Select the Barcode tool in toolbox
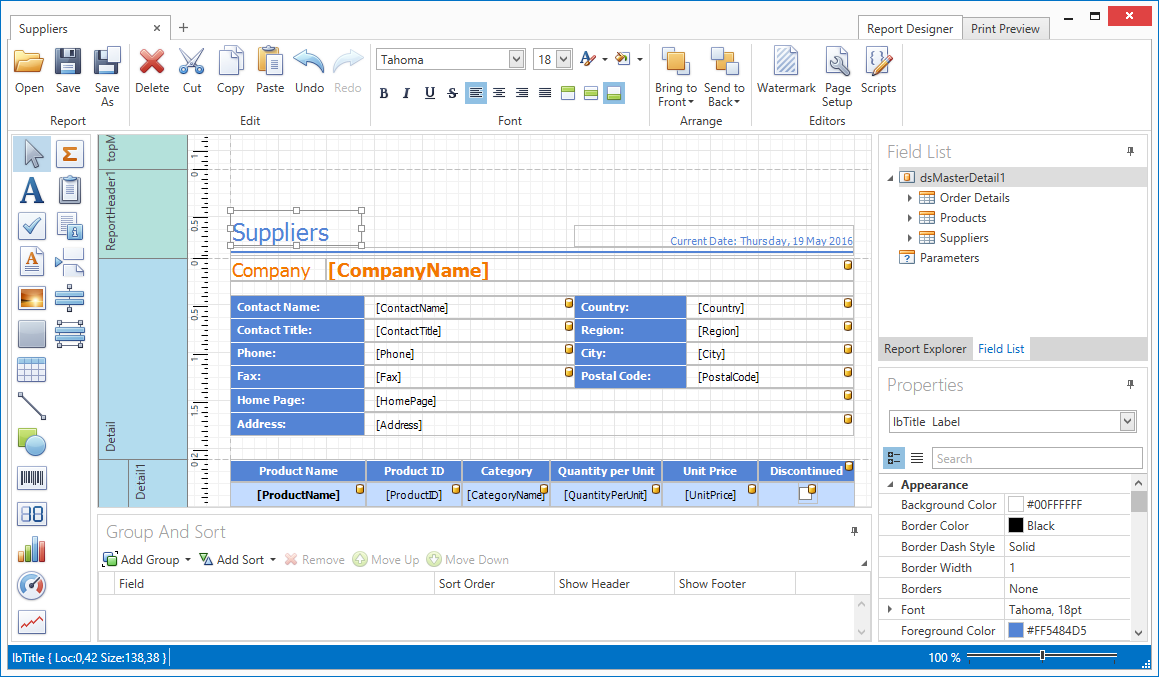1159x677 pixels. coord(32,478)
